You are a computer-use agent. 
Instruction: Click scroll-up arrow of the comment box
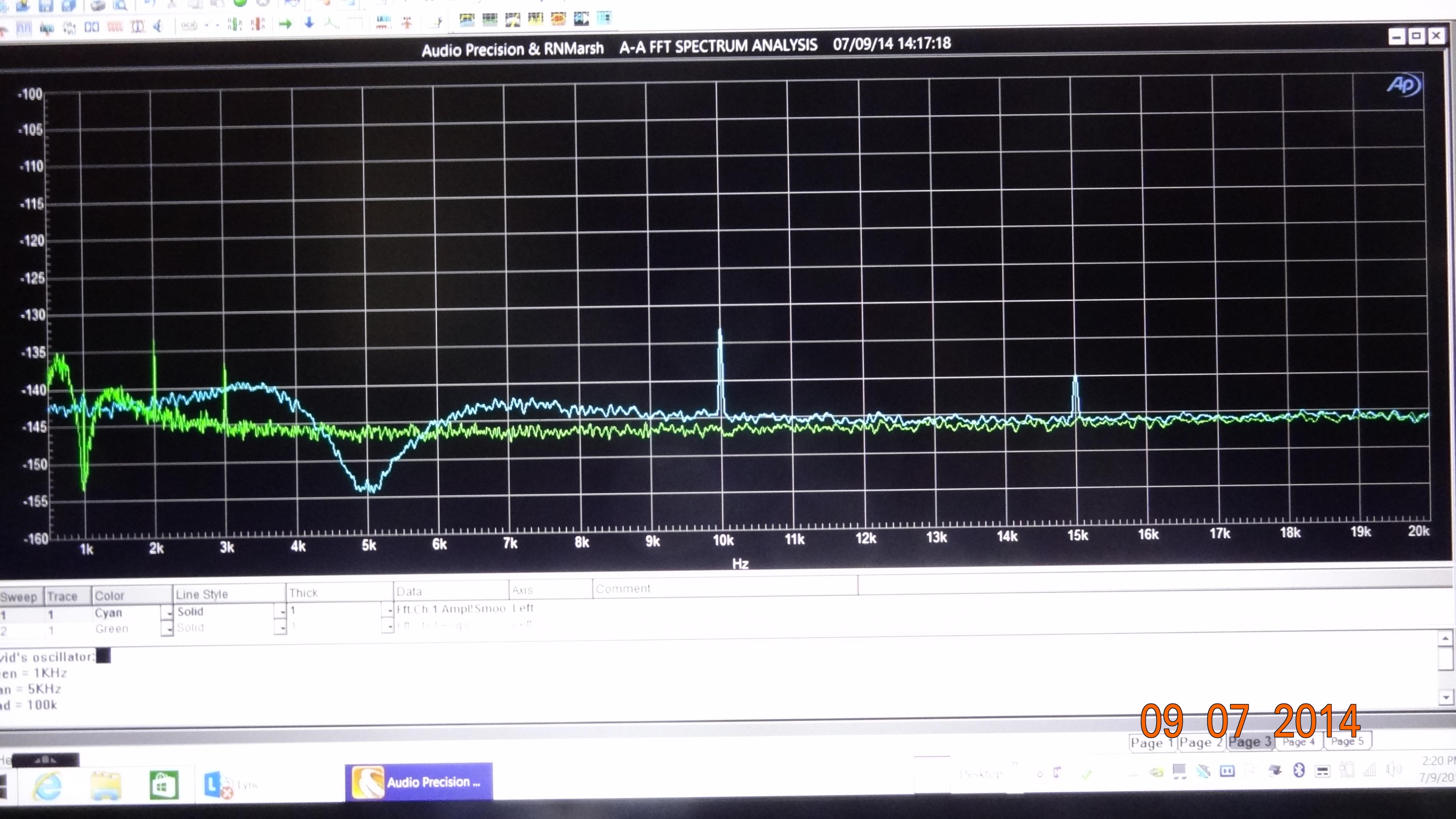pos(1445,639)
